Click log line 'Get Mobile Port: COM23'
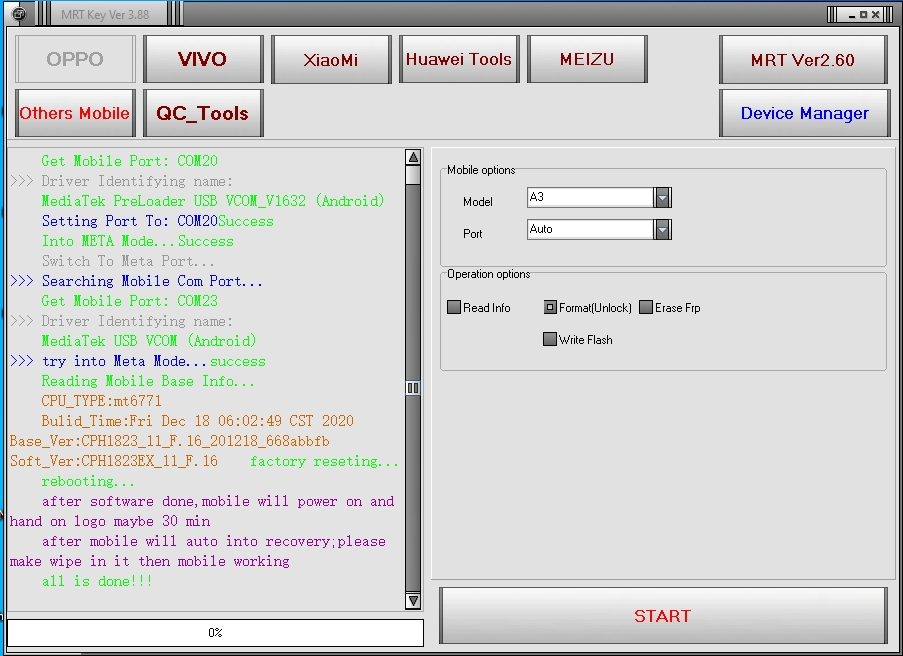Screen dimensions: 903x656 point(130,301)
